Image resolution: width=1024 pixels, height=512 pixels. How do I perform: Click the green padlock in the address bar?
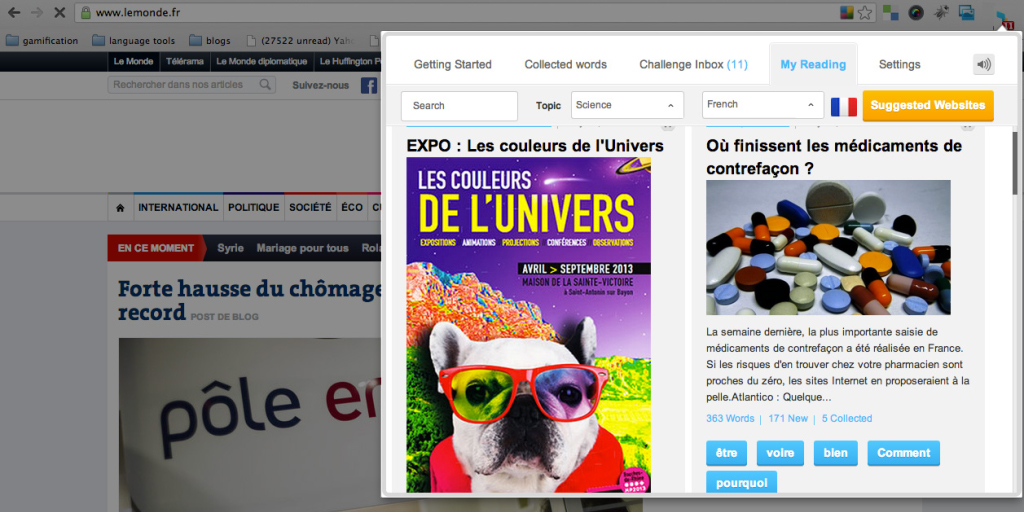click(x=86, y=12)
